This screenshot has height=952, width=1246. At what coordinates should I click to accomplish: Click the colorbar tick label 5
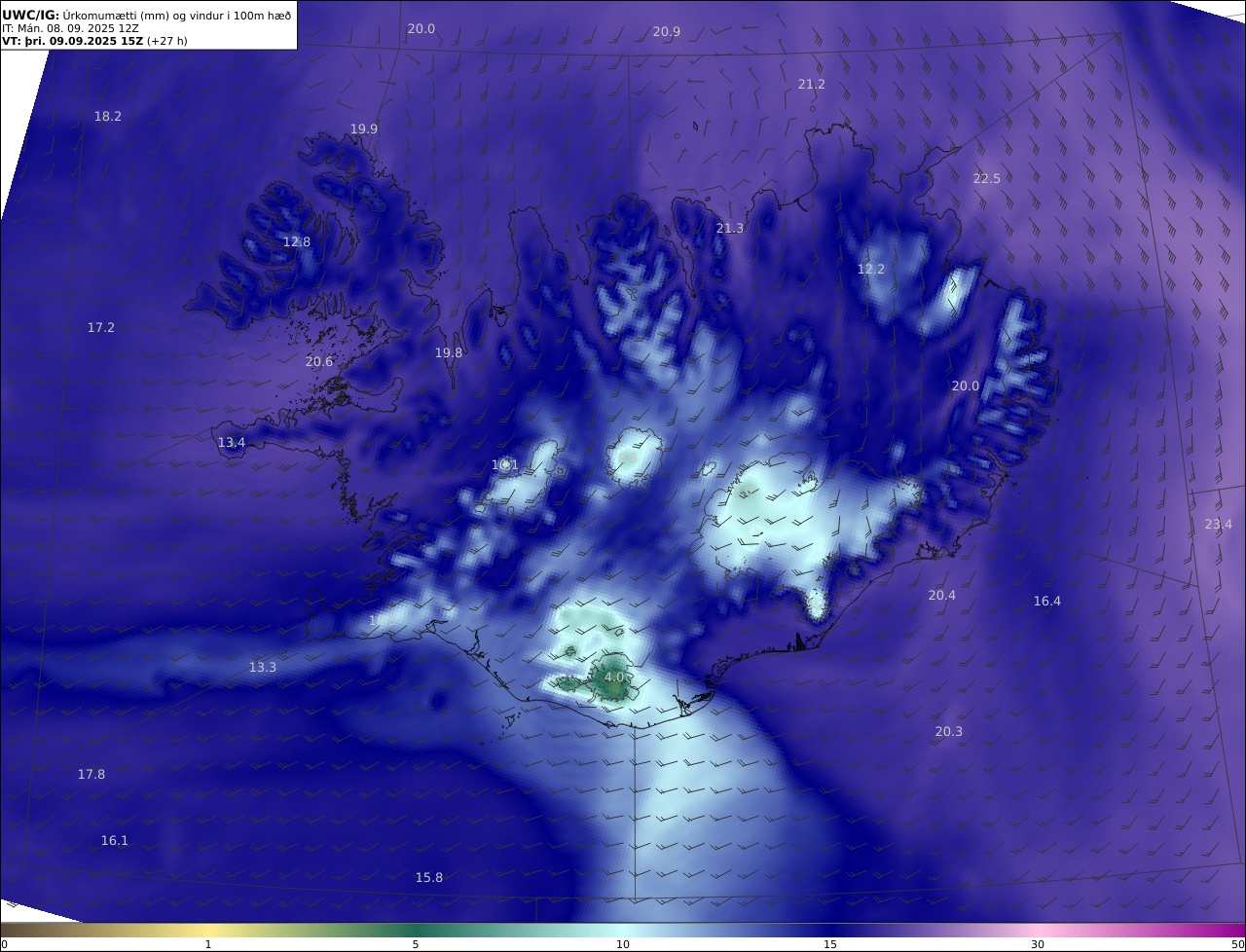coord(416,944)
